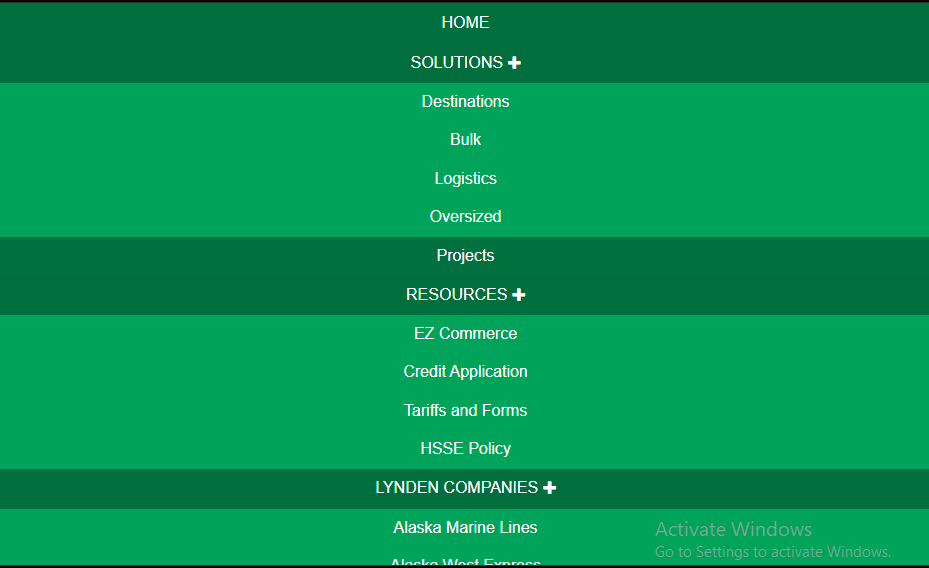The image size is (929, 568).
Task: Toggle the LYNDEN COMPANIES section label
Action: [457, 487]
